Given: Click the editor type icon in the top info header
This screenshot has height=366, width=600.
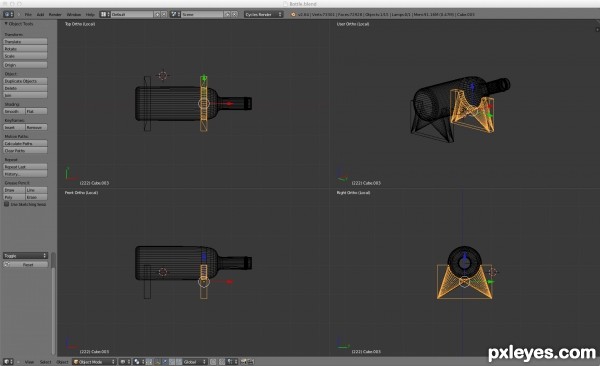Looking at the screenshot, I should pos(8,14).
